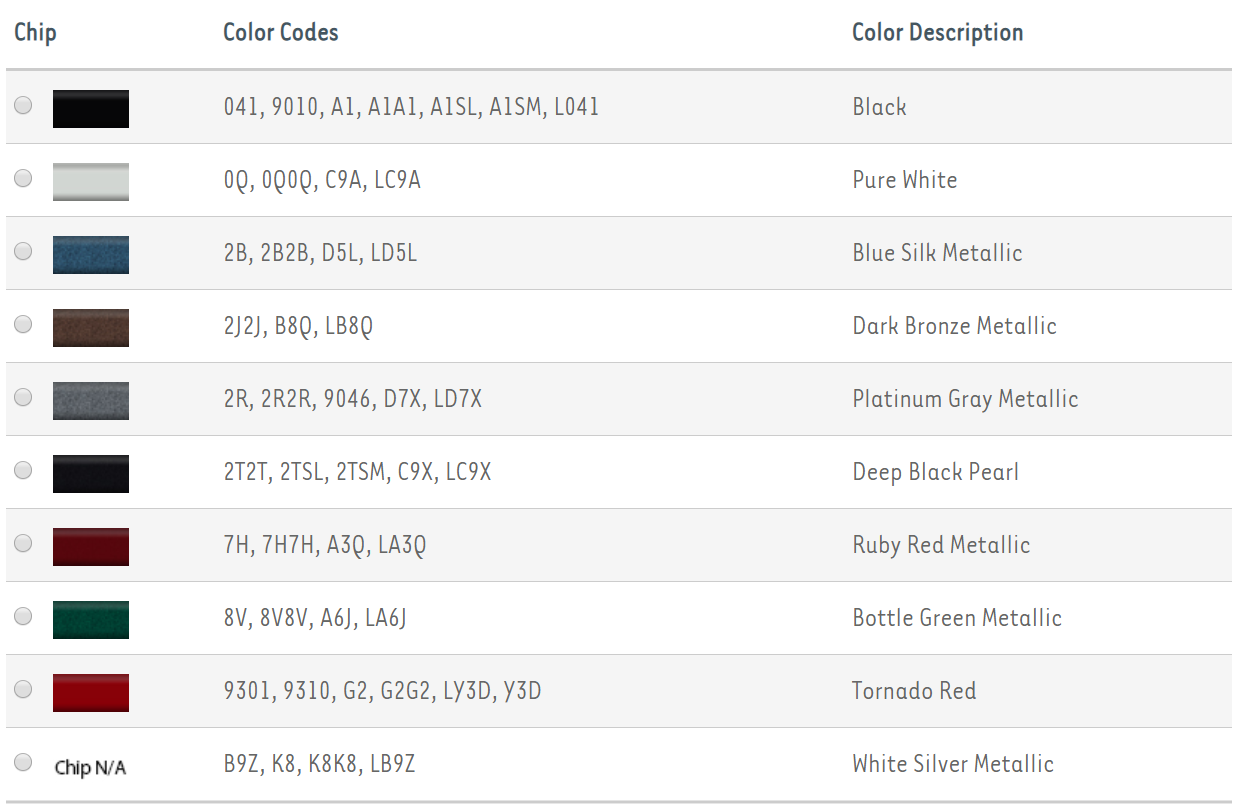Click the Pure White paint chip
Screen dimensions: 1237x810
click(x=91, y=181)
